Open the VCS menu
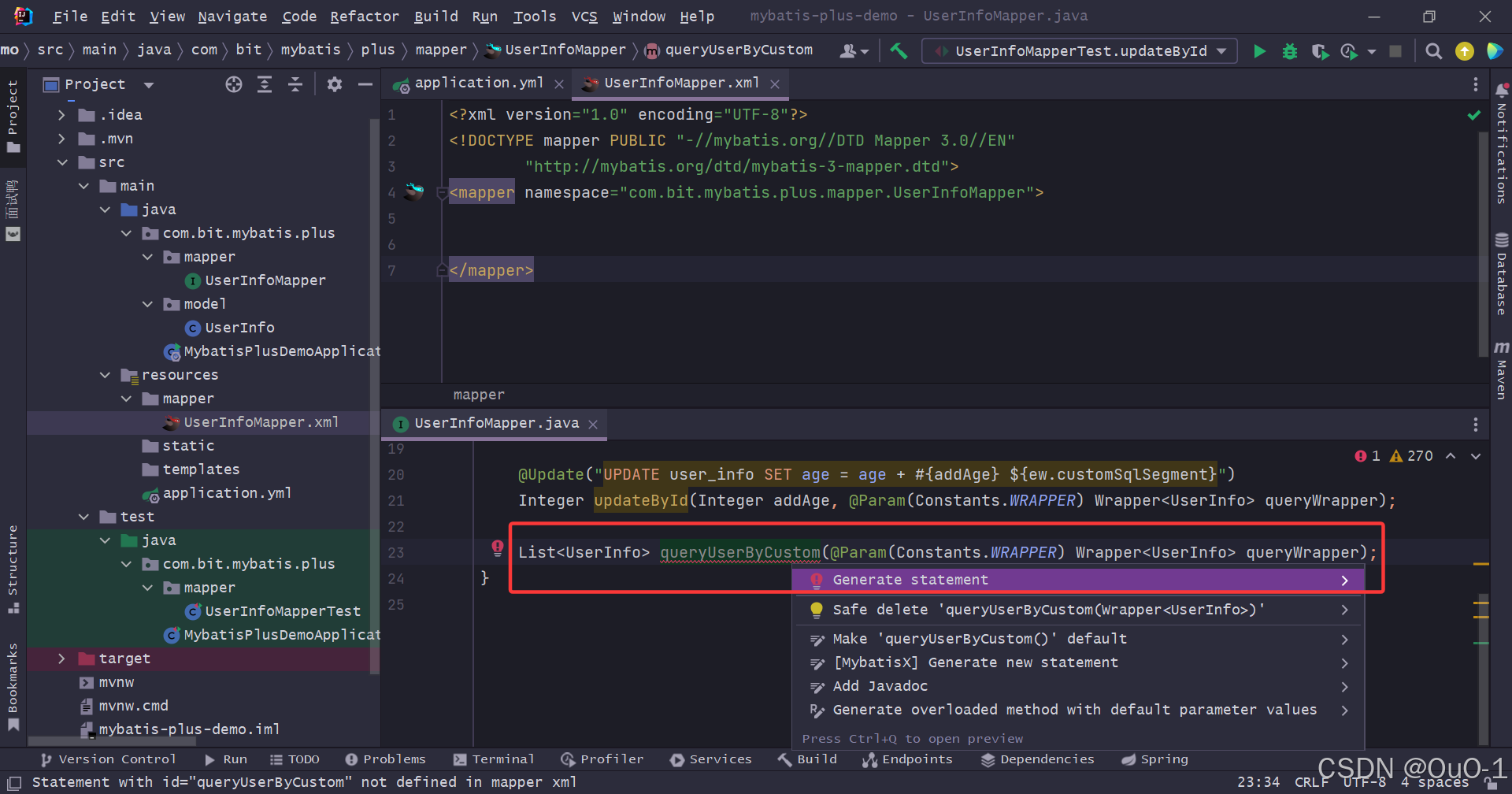The width and height of the screenshot is (1512, 794). point(584,16)
